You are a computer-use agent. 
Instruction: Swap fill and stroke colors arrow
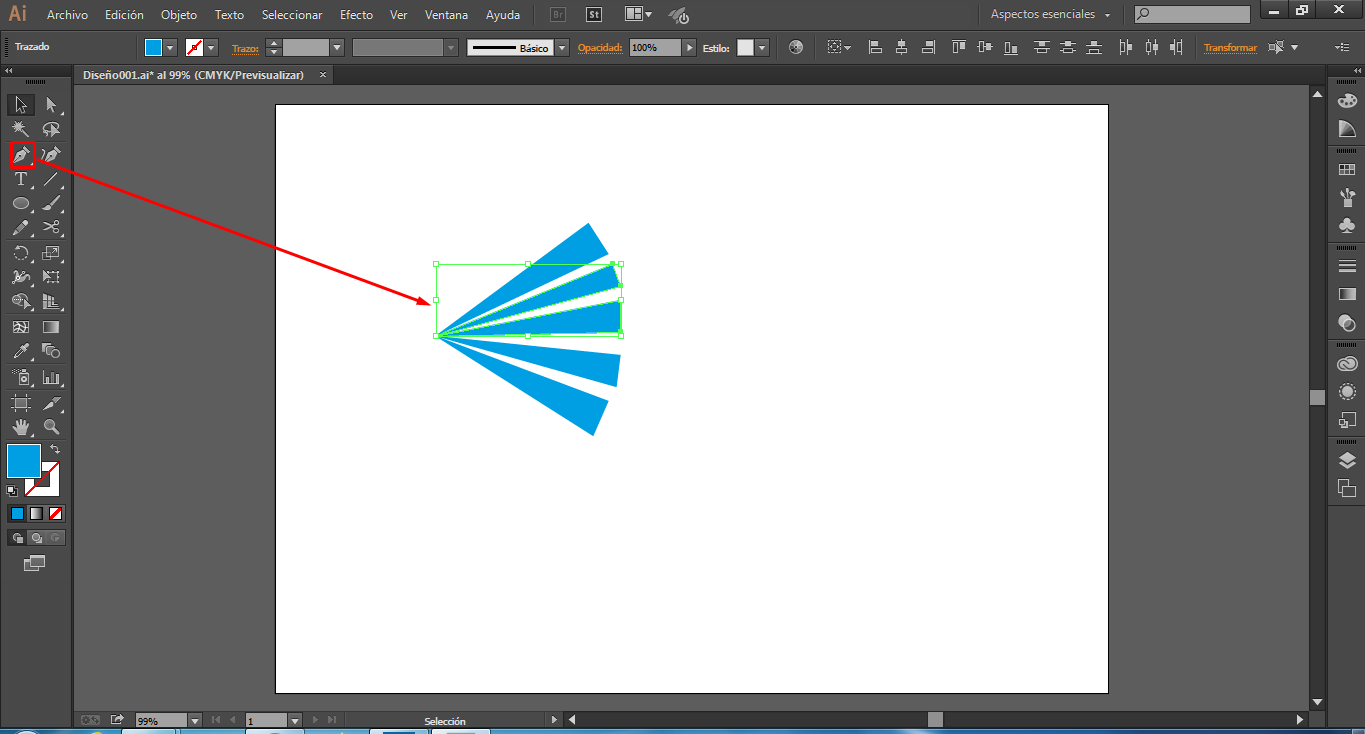coord(55,450)
